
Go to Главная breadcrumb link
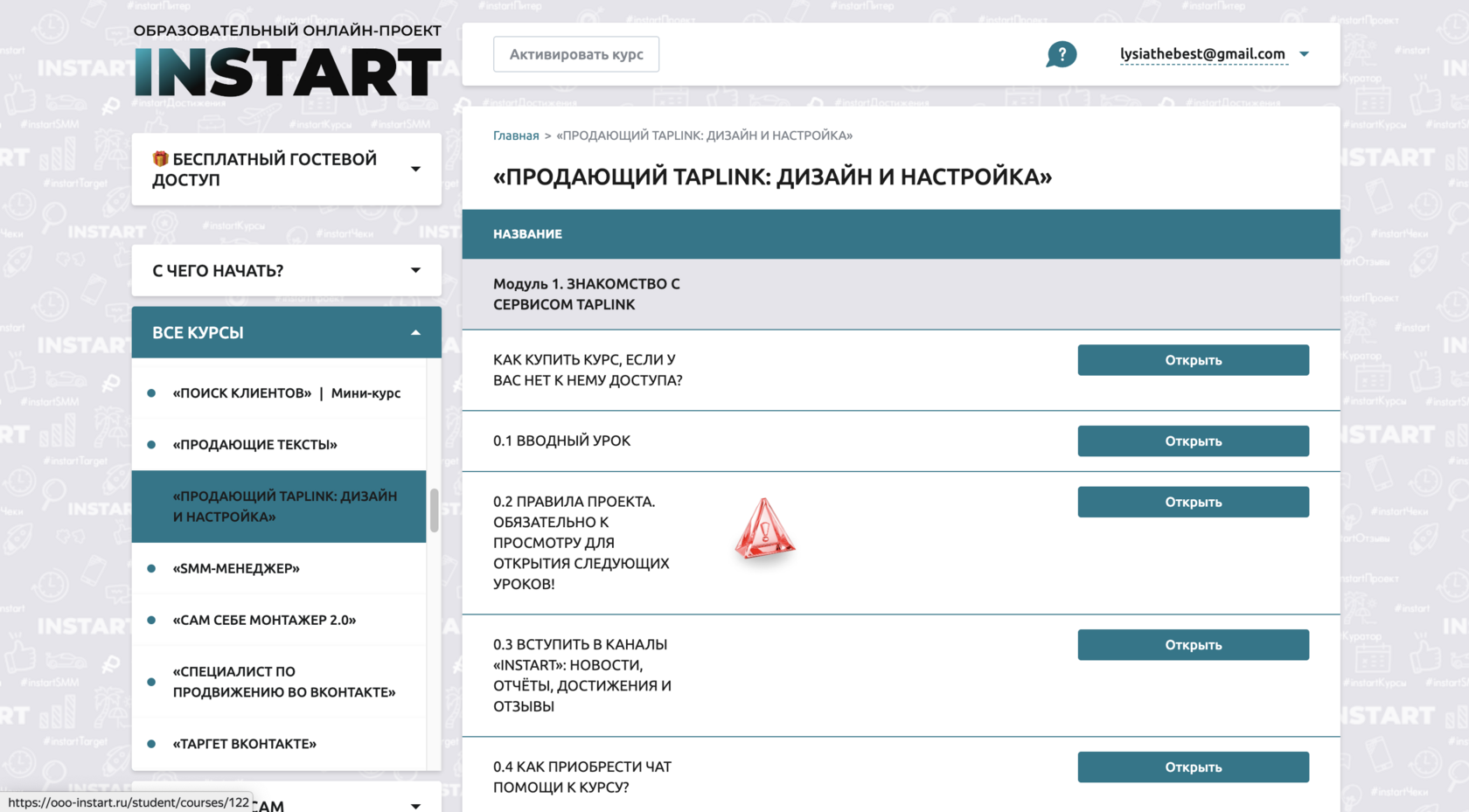[516, 135]
